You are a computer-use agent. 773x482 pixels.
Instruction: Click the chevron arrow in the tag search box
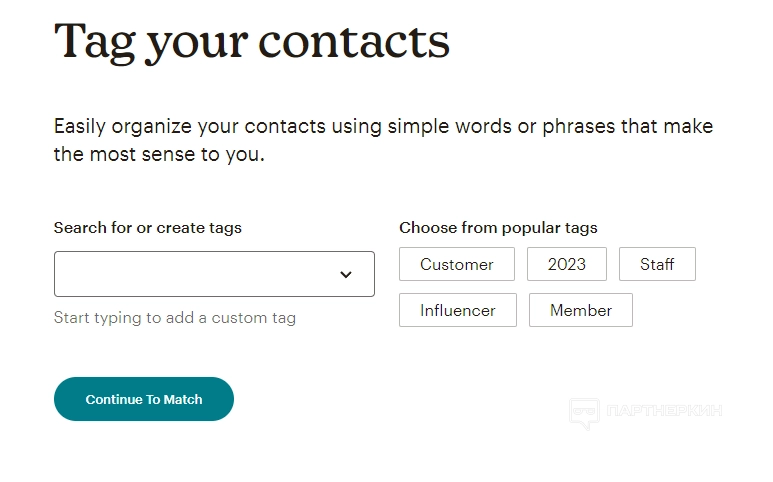(346, 274)
